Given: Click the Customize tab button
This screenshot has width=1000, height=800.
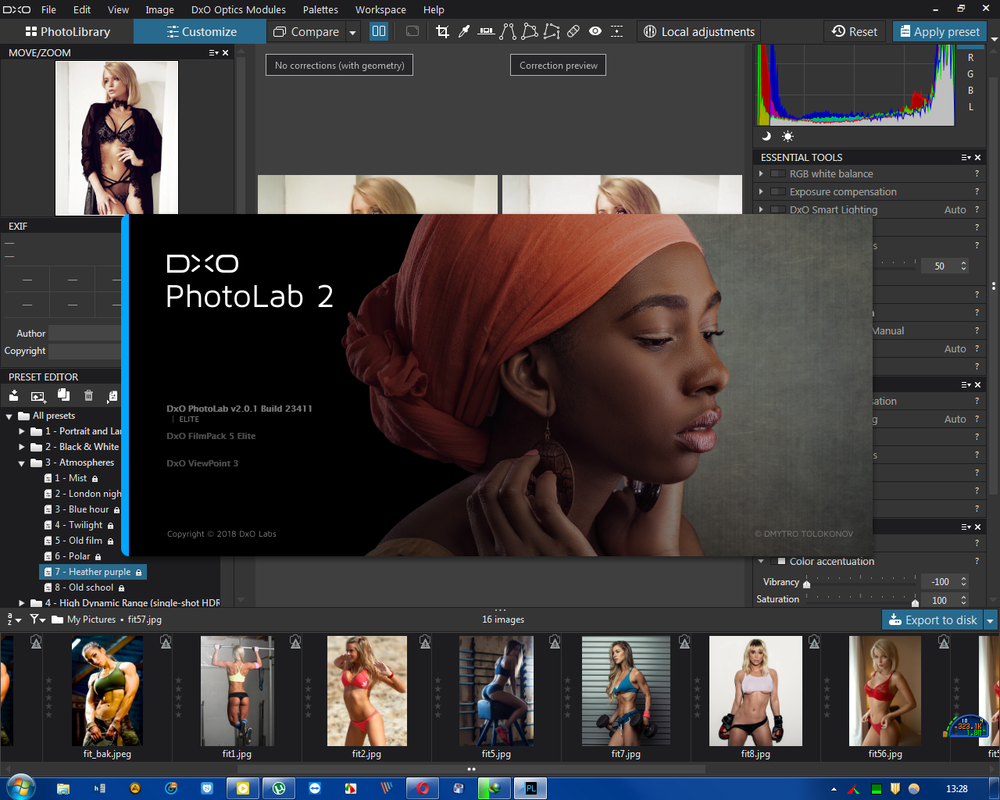Looking at the screenshot, I should click(x=200, y=31).
